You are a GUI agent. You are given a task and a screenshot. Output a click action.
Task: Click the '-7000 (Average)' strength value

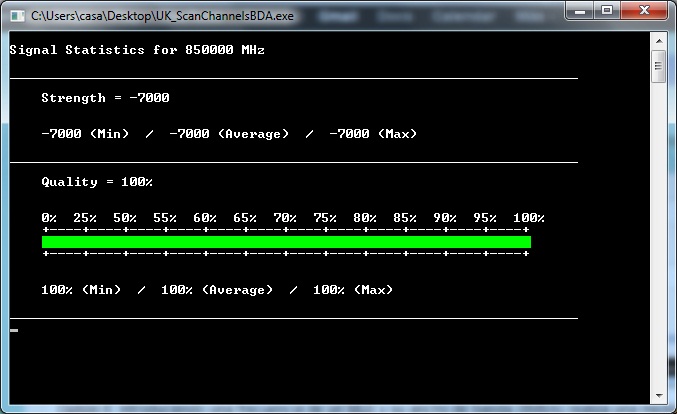[229, 134]
